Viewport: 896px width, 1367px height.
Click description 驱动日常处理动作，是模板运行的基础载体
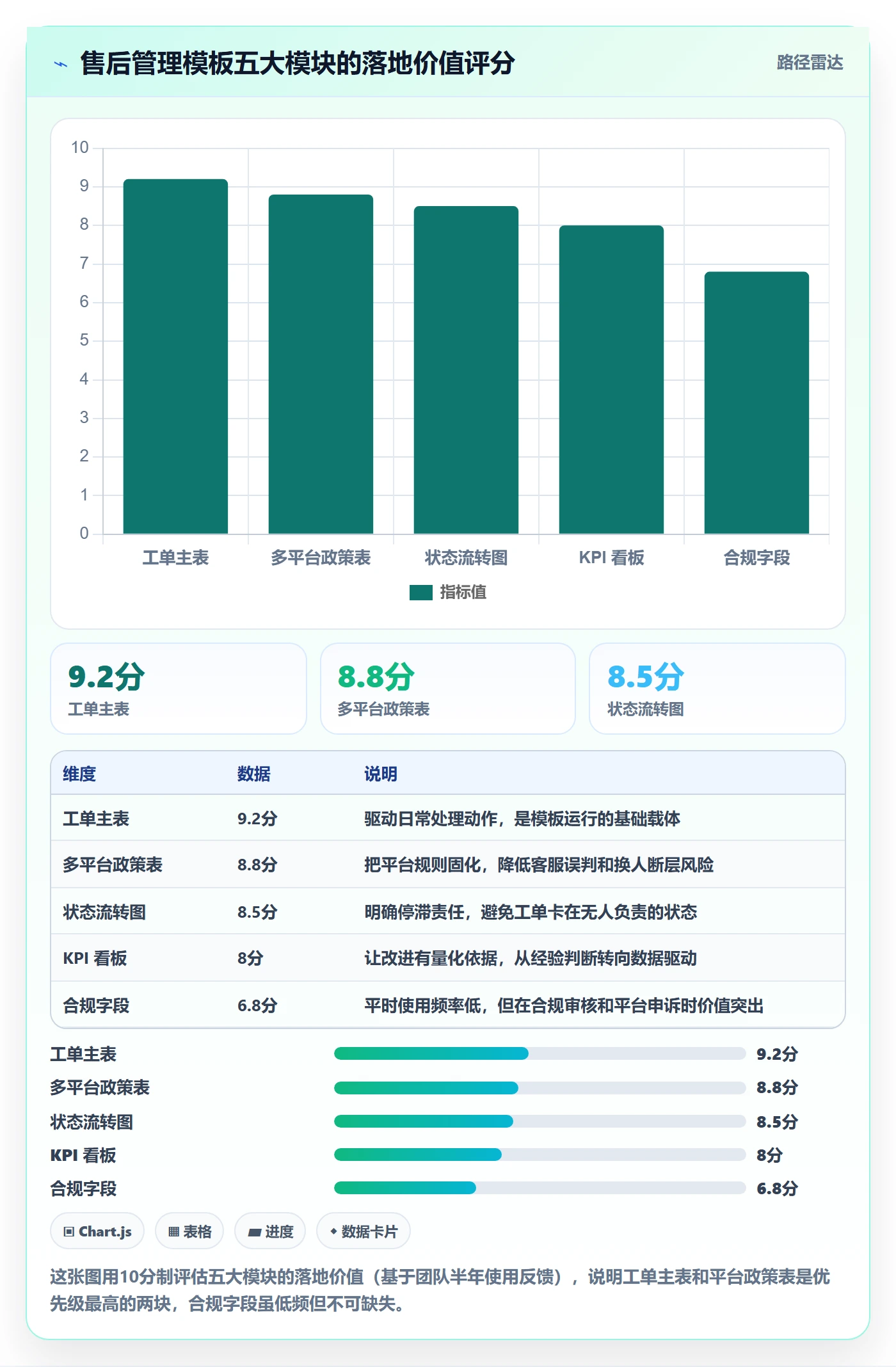(522, 819)
